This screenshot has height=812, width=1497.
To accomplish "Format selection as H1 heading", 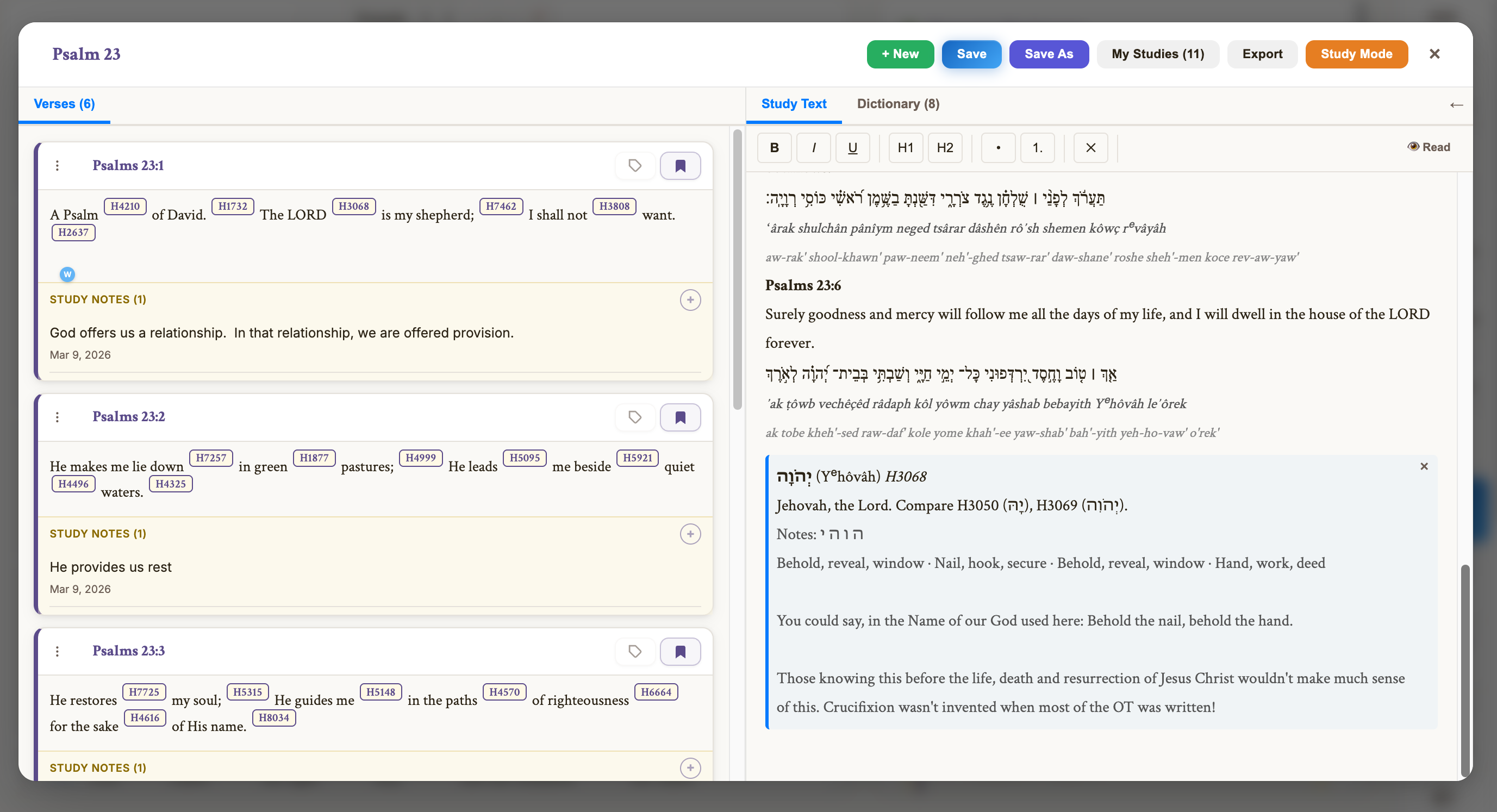I will click(x=905, y=148).
